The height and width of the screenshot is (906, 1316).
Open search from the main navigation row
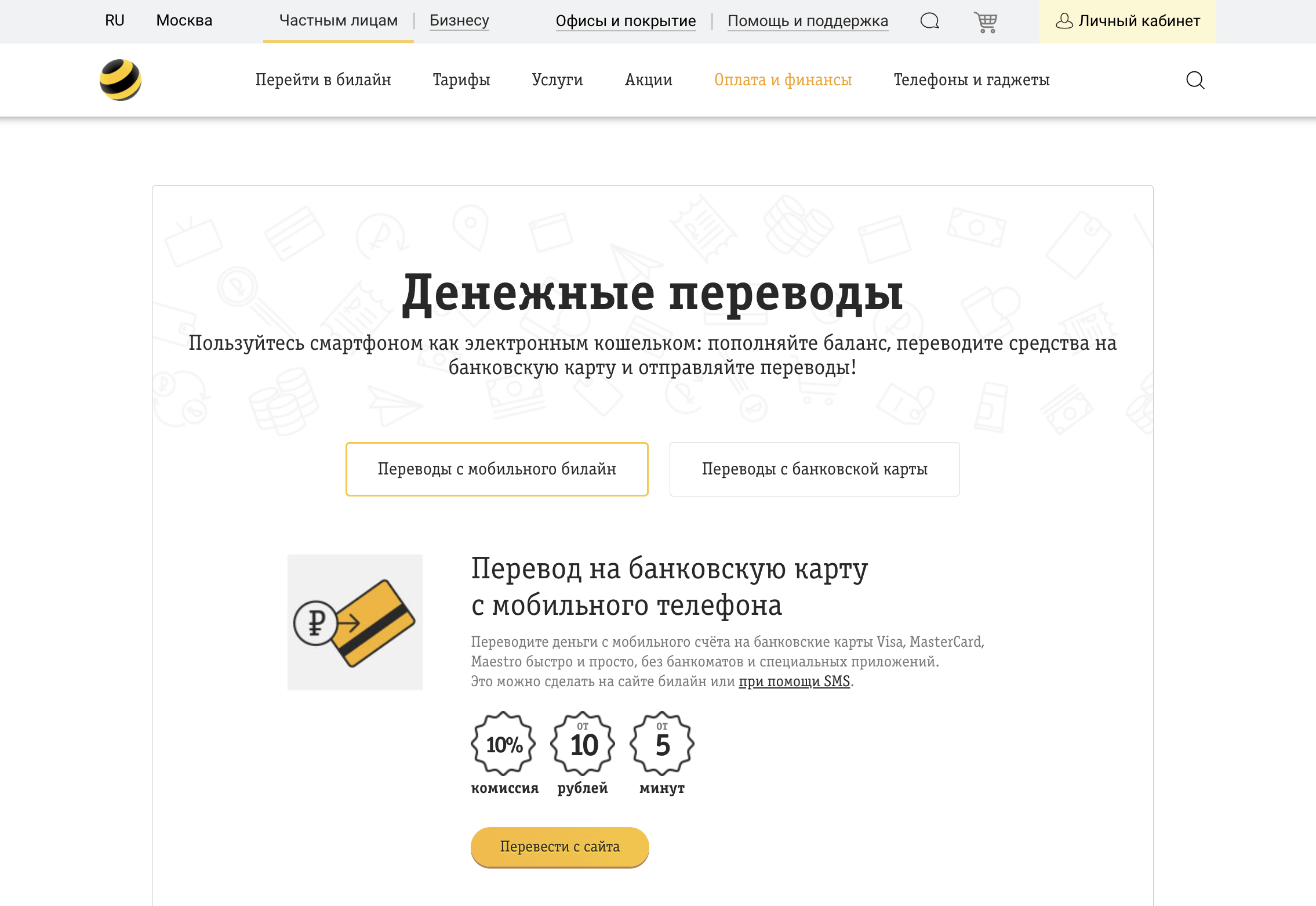point(1195,80)
